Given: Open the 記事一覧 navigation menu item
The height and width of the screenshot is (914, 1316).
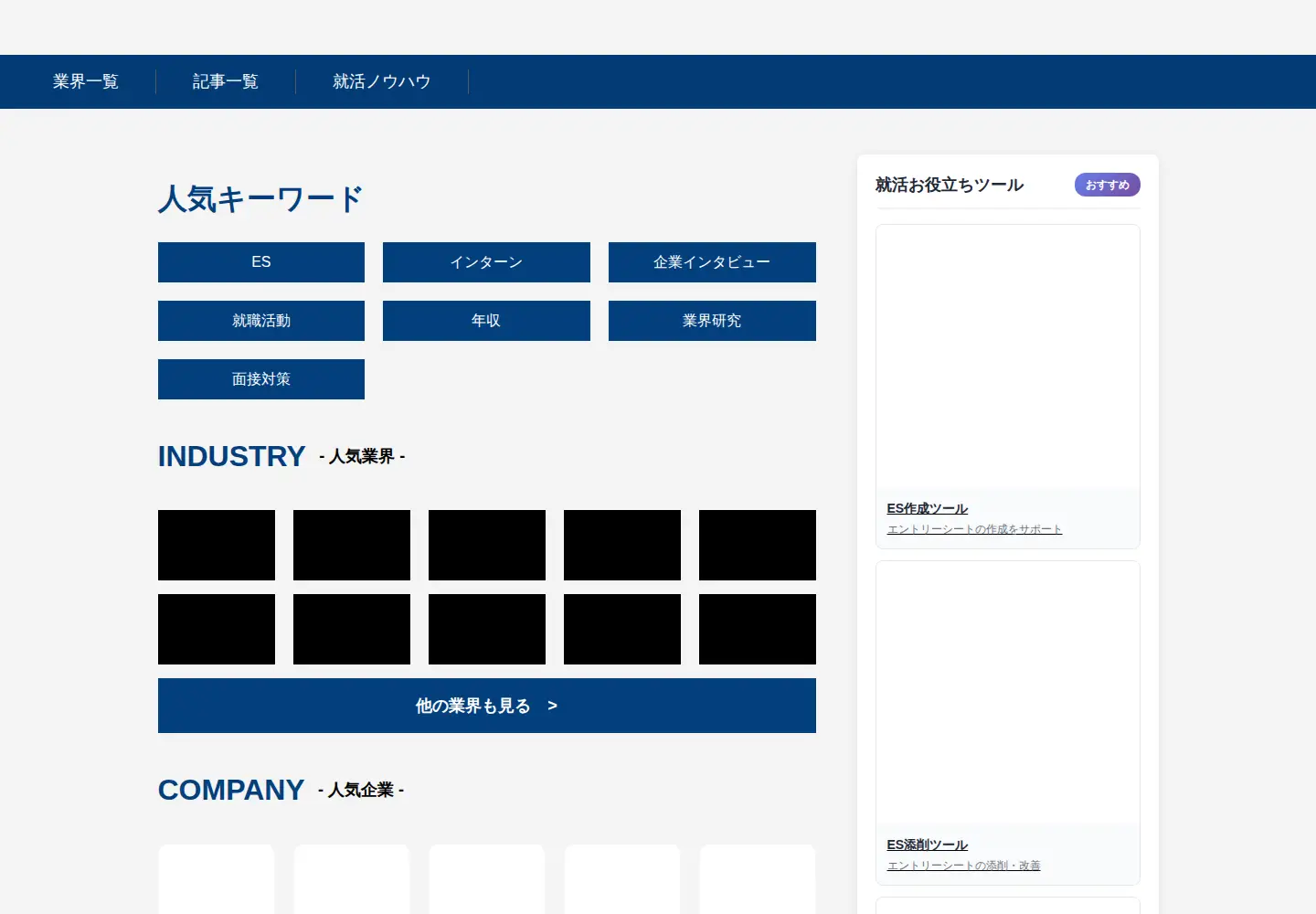Looking at the screenshot, I should click(x=226, y=81).
